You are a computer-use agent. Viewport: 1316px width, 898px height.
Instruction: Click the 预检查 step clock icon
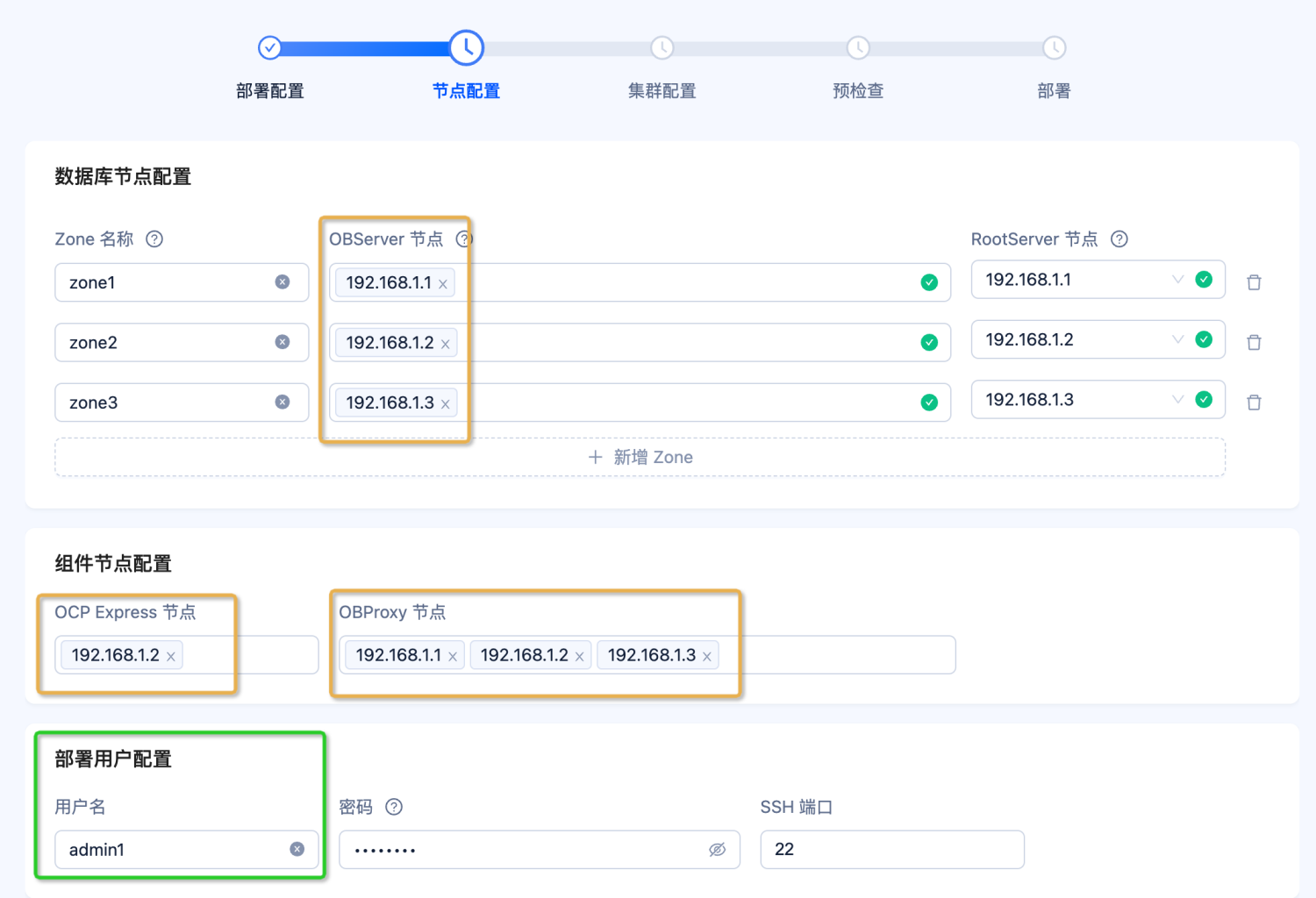(x=858, y=47)
